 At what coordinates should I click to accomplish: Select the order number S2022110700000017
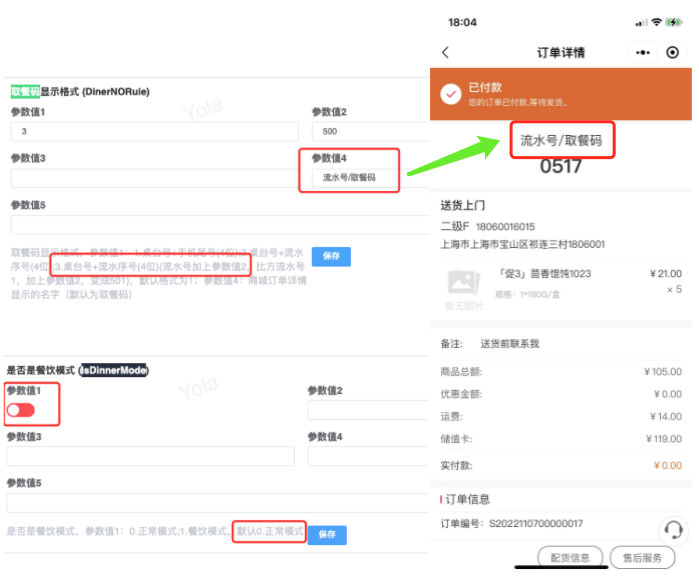tap(535, 523)
